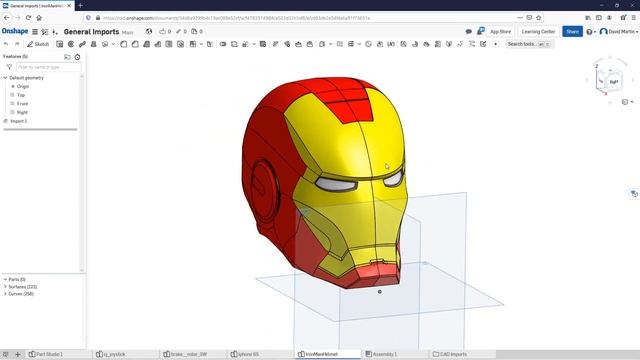Click the blue Share button
This screenshot has width=640, height=360.
pyautogui.click(x=572, y=31)
